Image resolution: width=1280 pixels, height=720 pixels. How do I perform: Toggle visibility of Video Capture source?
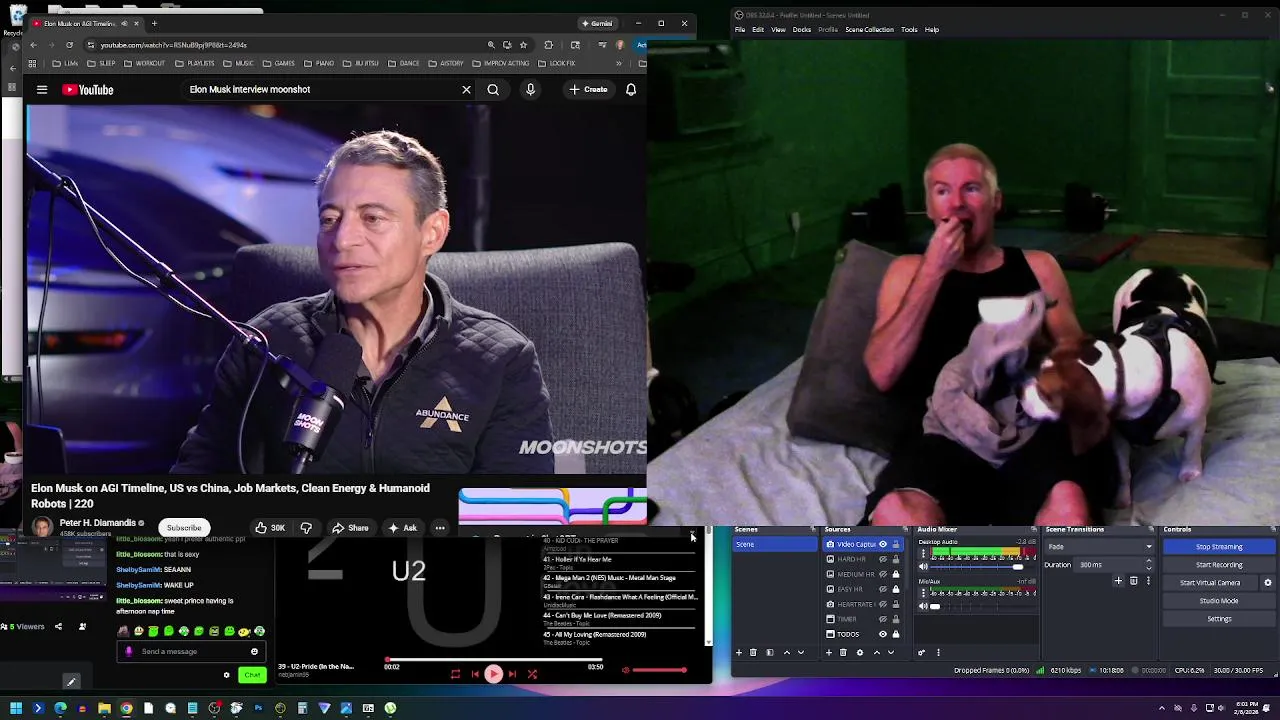click(883, 544)
